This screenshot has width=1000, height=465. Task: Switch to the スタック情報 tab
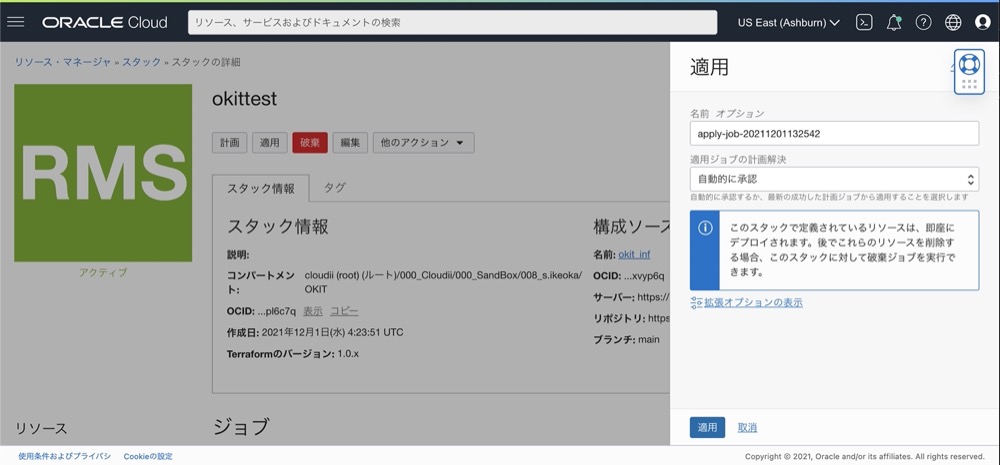[261, 188]
